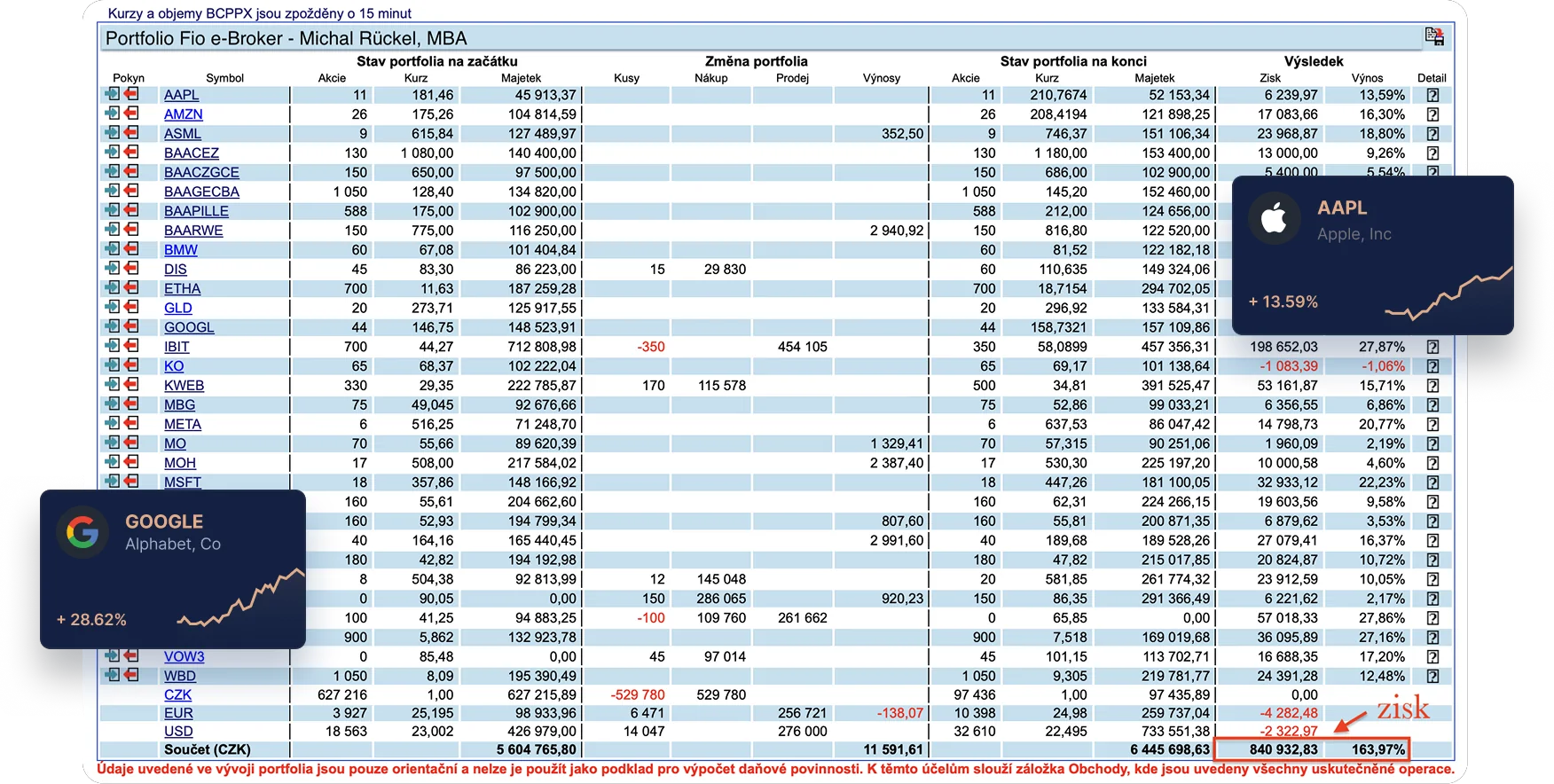The height and width of the screenshot is (784, 1554).
Task: Open the detail icon for MOH row
Action: 1432,463
